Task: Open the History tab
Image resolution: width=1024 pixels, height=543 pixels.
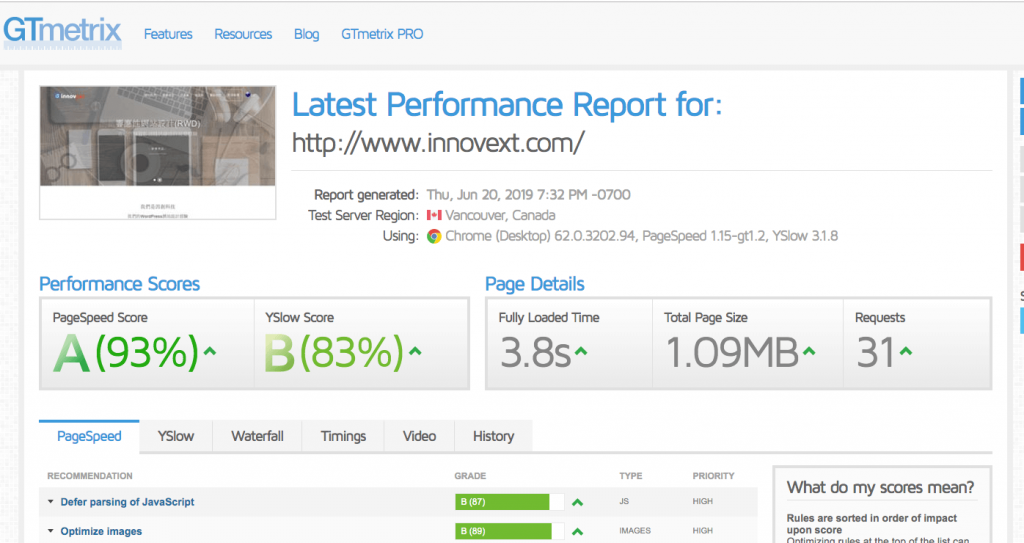Action: [493, 436]
